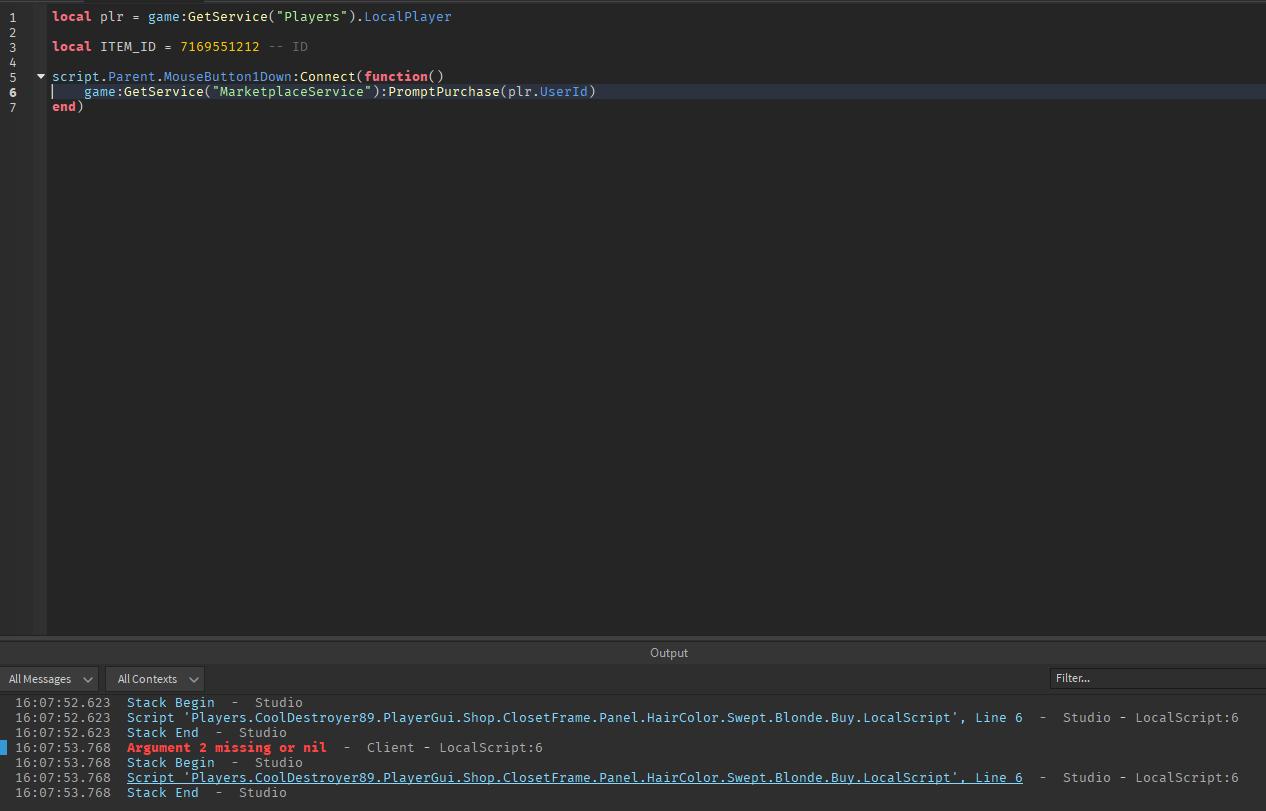
Task: Click 'end)' on line 7
Action: tap(66, 106)
